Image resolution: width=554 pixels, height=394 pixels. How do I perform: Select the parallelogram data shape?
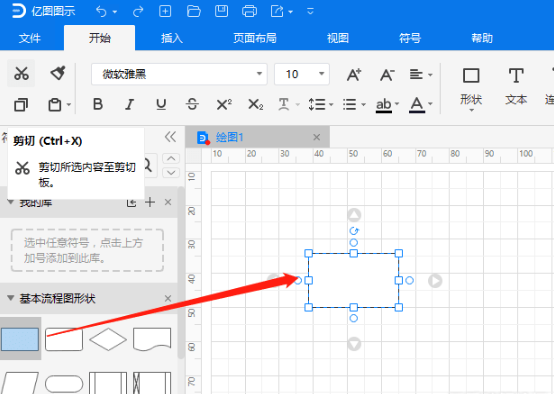20,383
